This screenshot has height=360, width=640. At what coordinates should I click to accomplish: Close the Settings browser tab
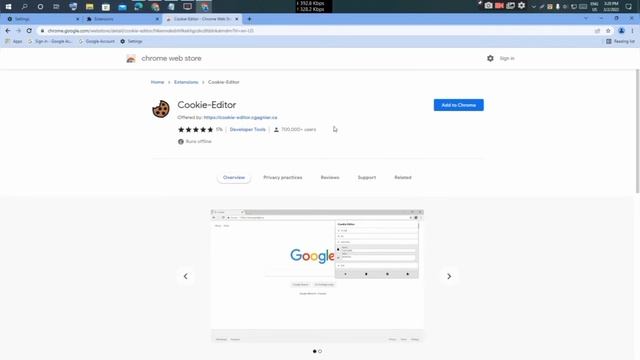pyautogui.click(x=78, y=19)
